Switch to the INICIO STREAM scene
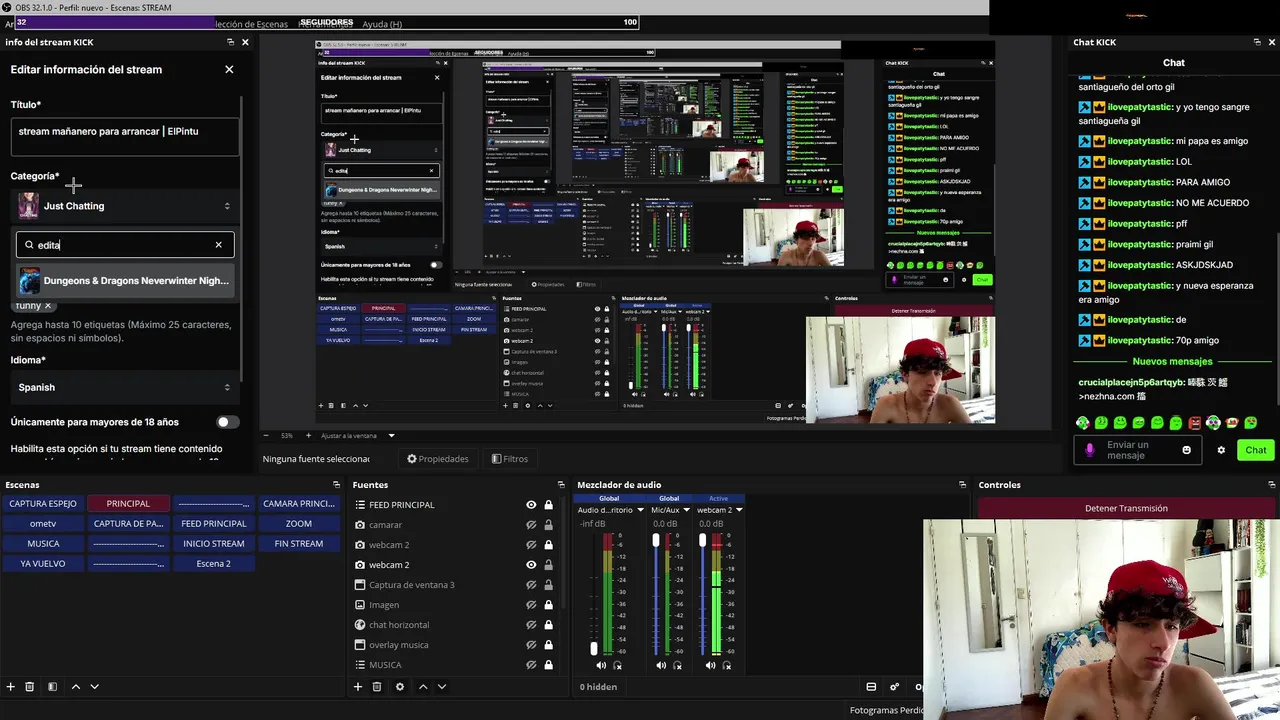 (x=214, y=544)
